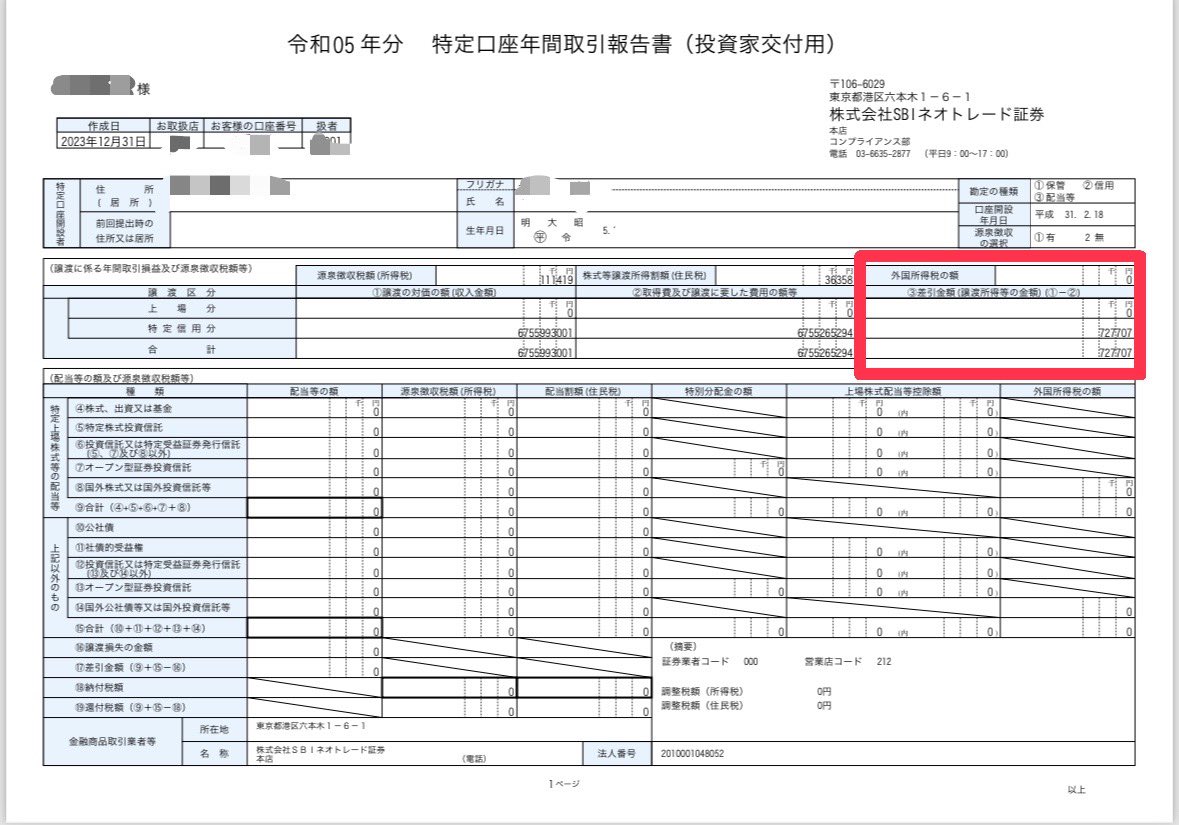Screen dimensions: 1179x825
Task: Select the ①保管 account type option
Action: pyautogui.click(x=1049, y=185)
